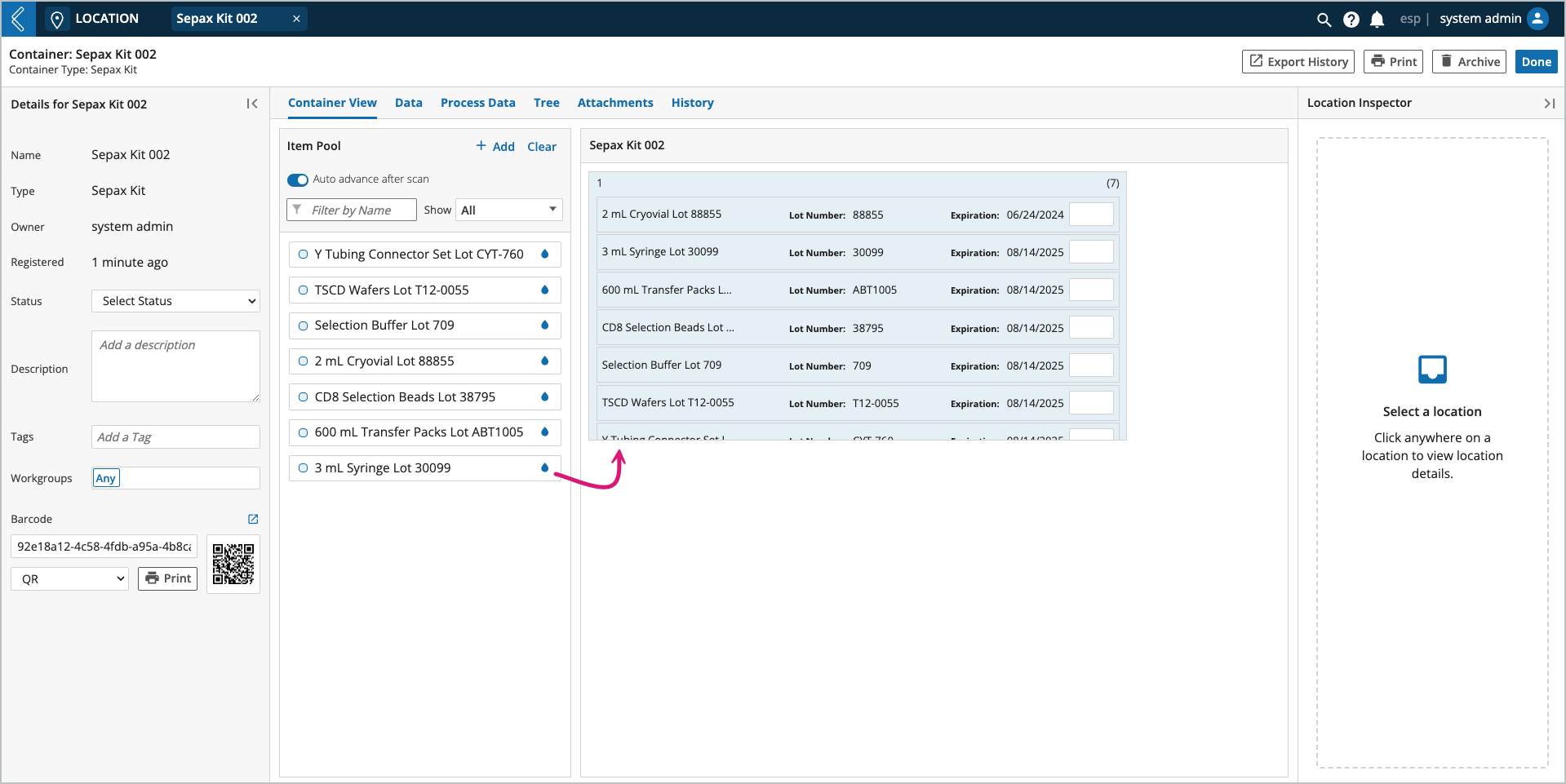1566x784 pixels.
Task: Click drop icon on Selection Buffer Lot 709
Action: click(x=544, y=325)
